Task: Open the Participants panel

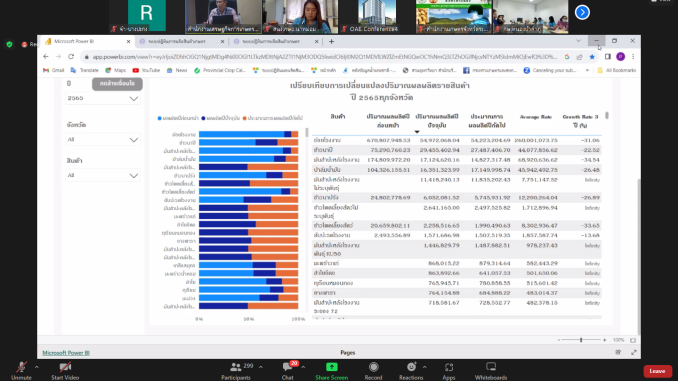Action: point(236,371)
